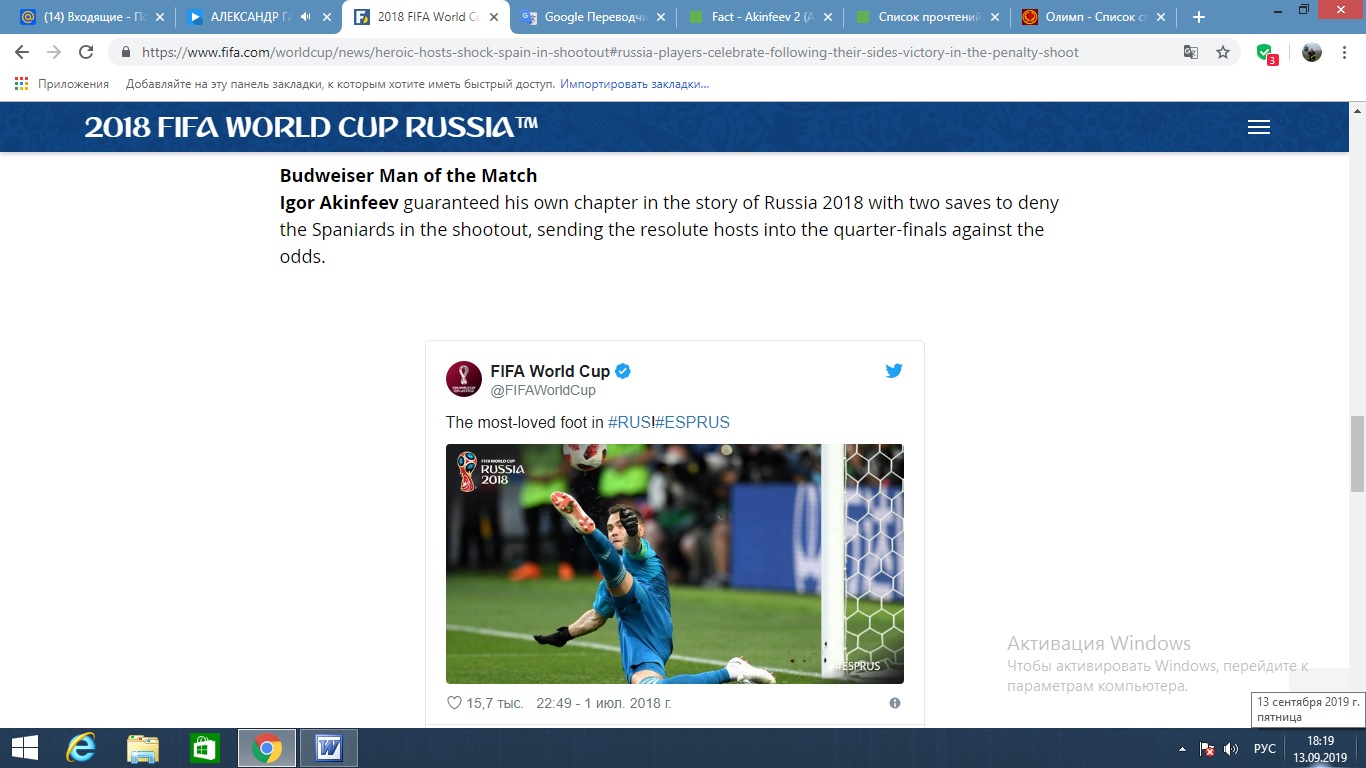1366x768 pixels.
Task: Switch to Google Переводчик tab
Action: [x=592, y=17]
